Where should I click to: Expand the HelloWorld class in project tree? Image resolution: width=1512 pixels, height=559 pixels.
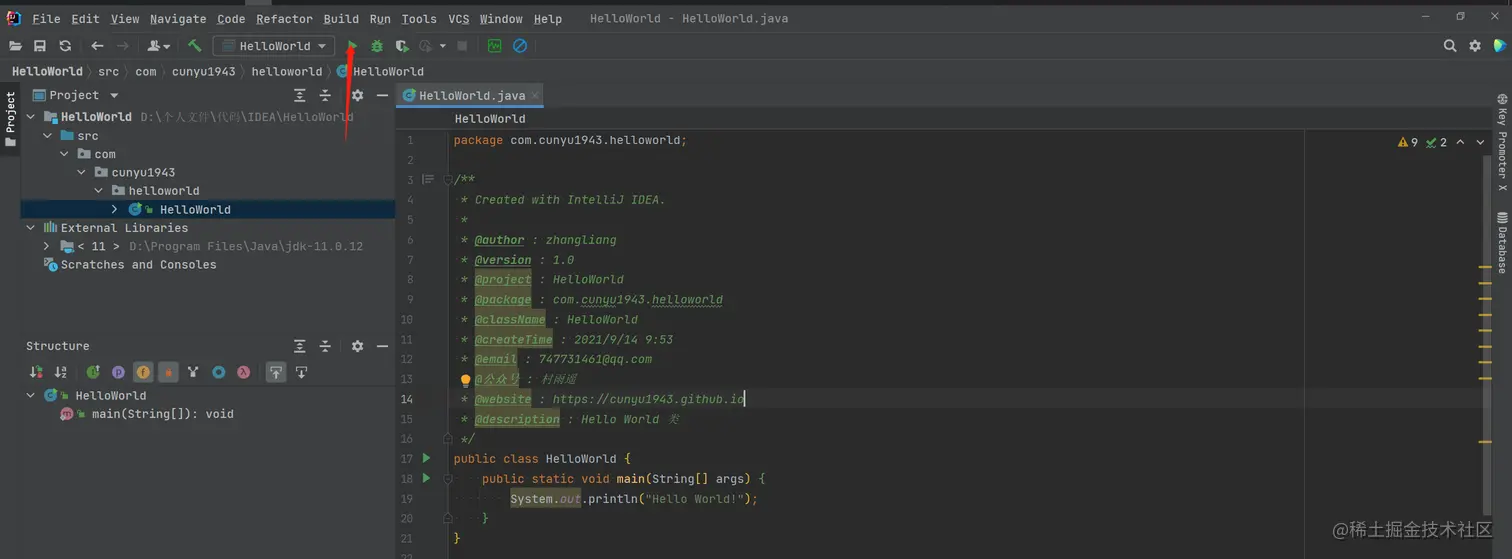click(115, 210)
